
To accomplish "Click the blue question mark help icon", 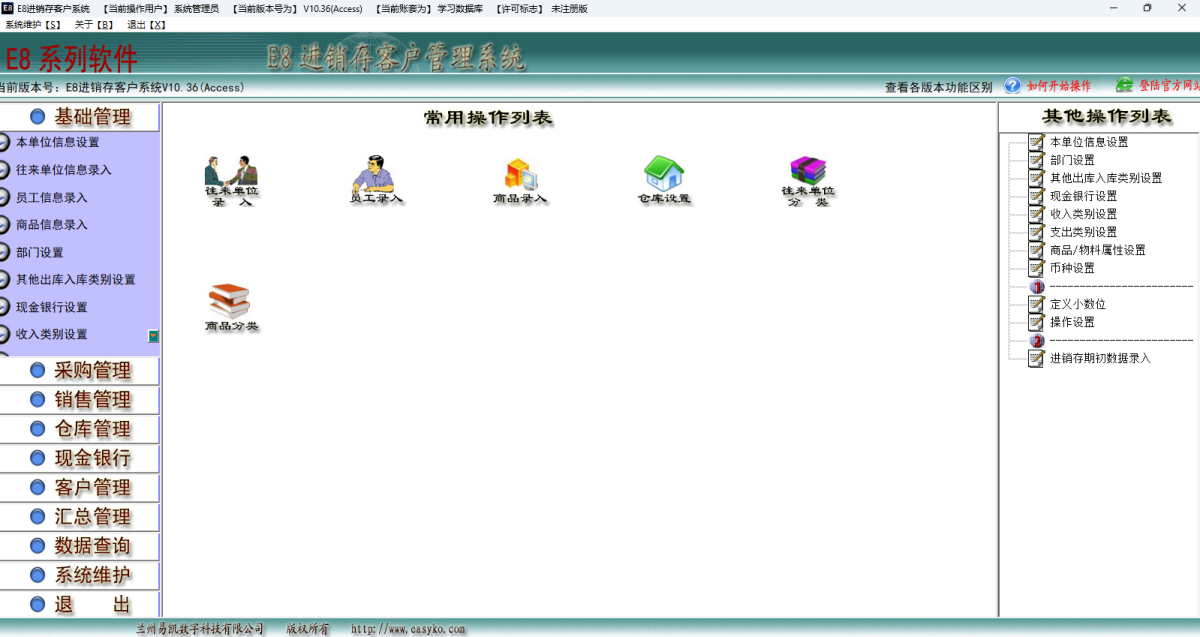I will click(x=1009, y=85).
